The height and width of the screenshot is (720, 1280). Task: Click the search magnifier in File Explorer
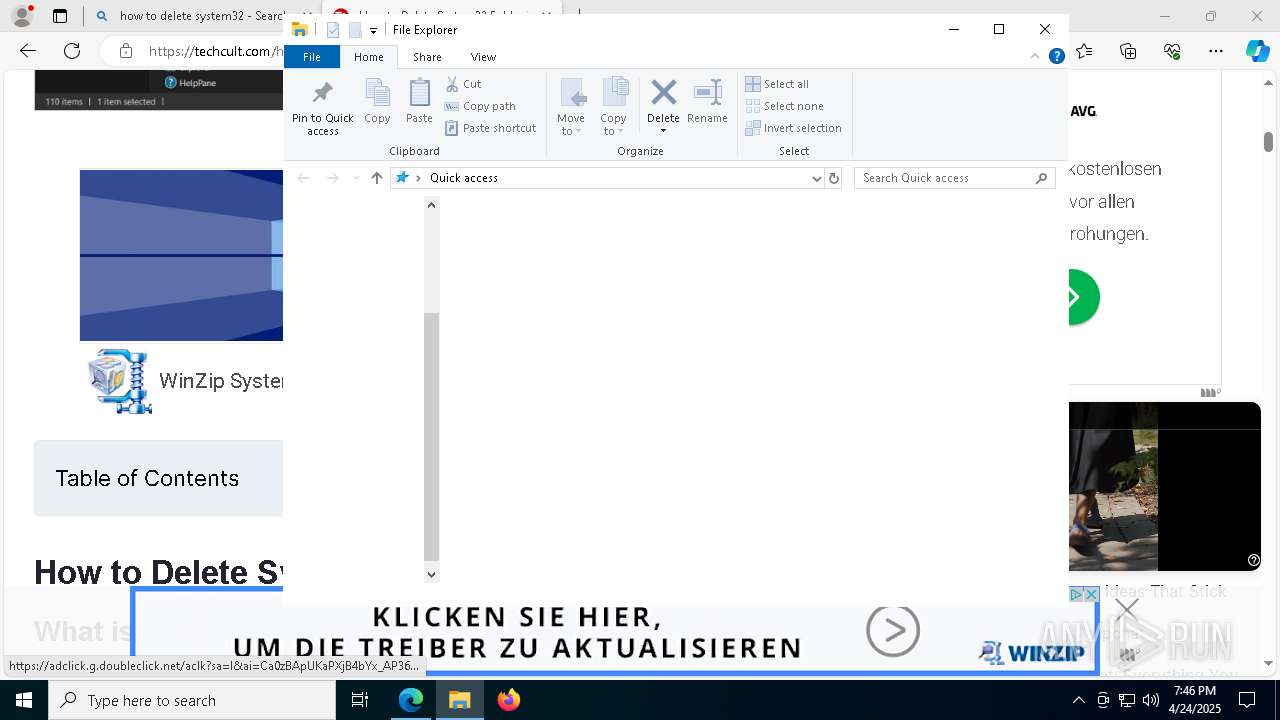click(x=1041, y=178)
